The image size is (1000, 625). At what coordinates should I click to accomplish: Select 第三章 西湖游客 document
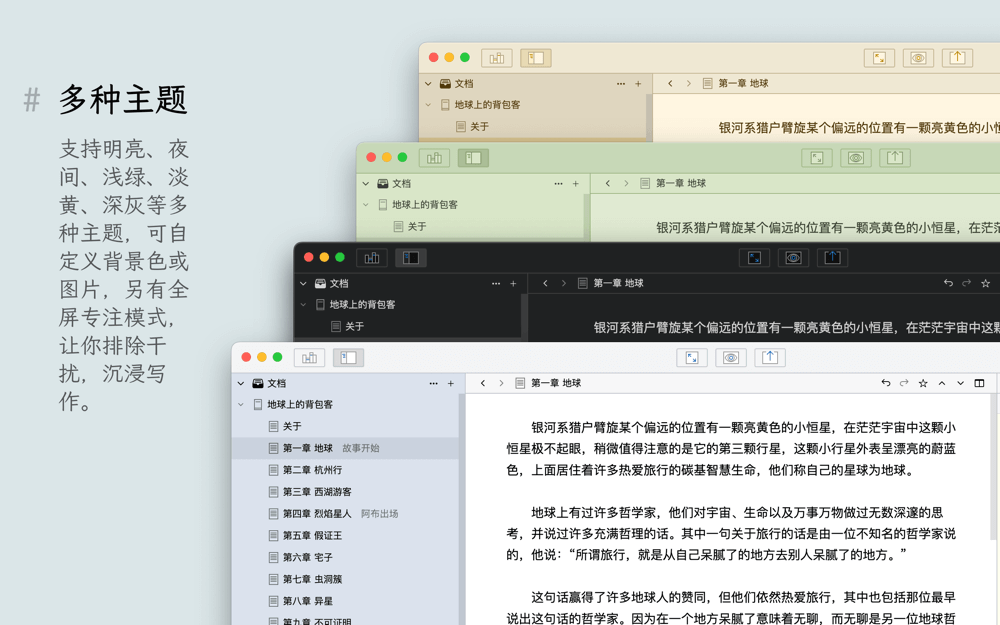(x=345, y=492)
